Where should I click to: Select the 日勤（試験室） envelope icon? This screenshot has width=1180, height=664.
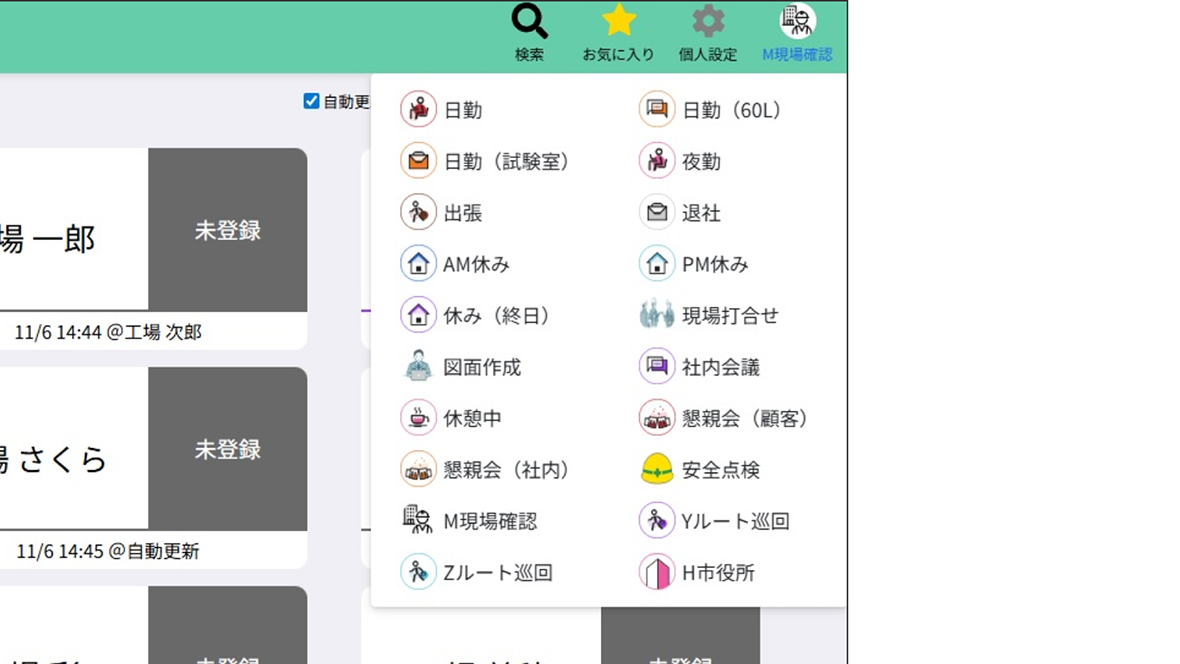419,161
